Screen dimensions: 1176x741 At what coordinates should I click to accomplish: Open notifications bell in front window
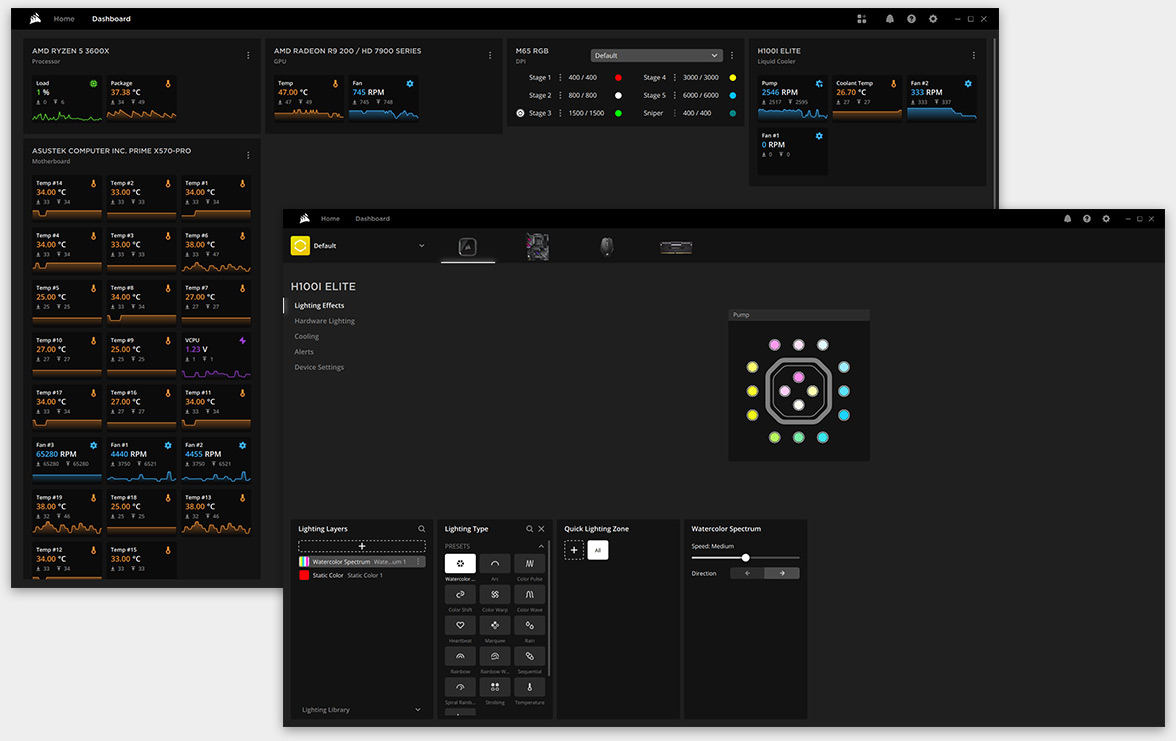[1067, 219]
